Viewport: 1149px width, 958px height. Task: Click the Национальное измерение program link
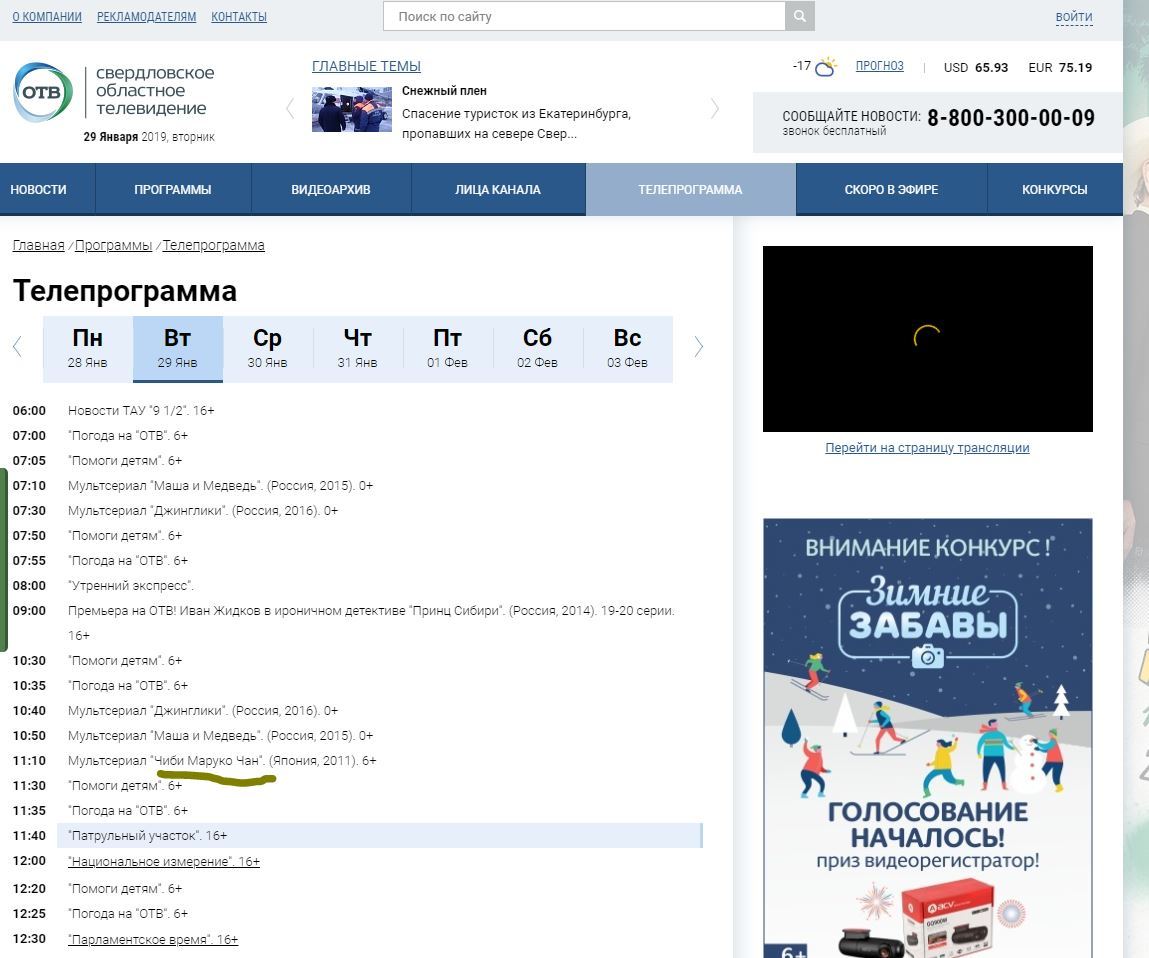[164, 862]
